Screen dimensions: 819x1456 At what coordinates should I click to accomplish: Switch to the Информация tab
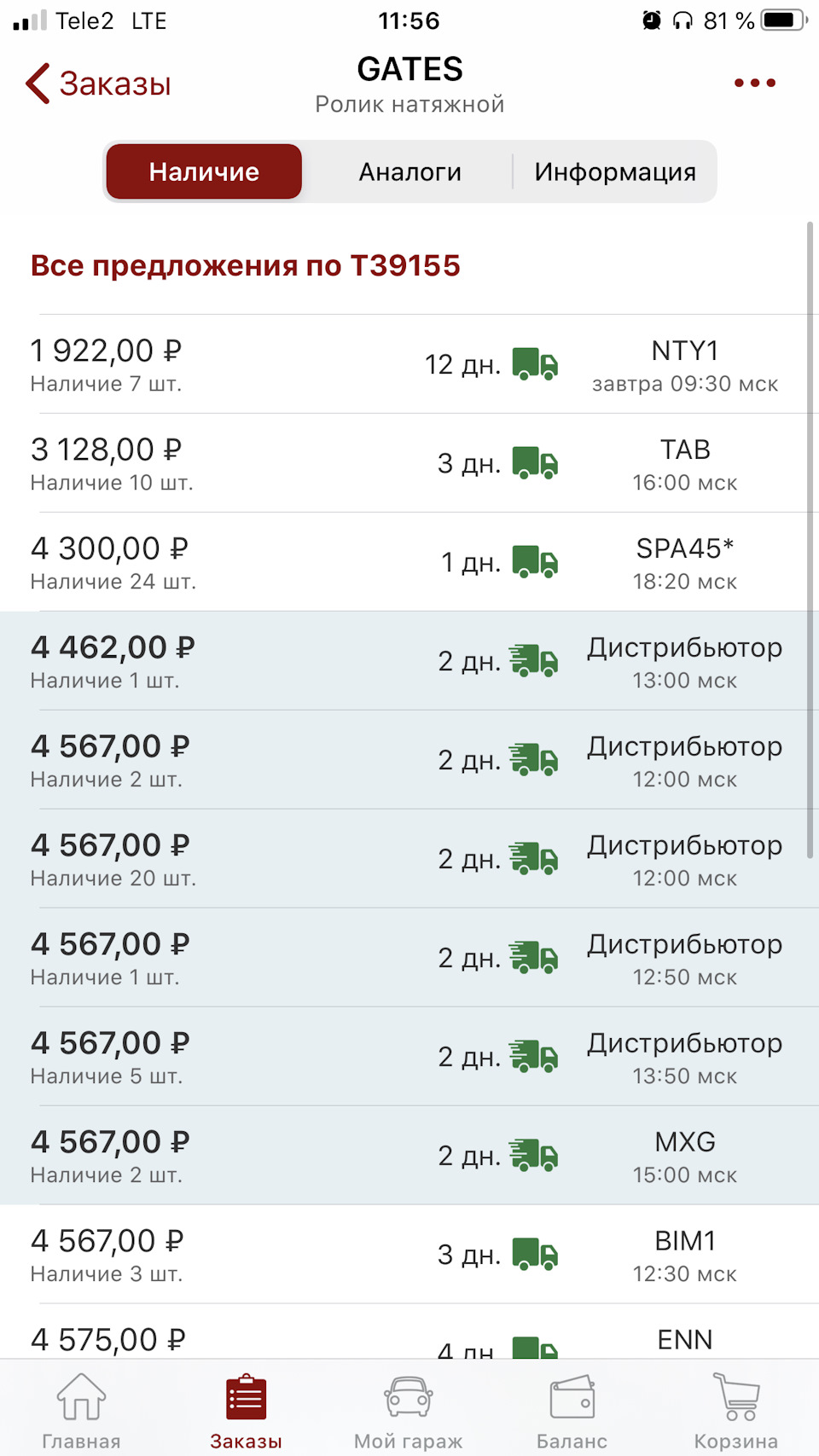(x=614, y=172)
